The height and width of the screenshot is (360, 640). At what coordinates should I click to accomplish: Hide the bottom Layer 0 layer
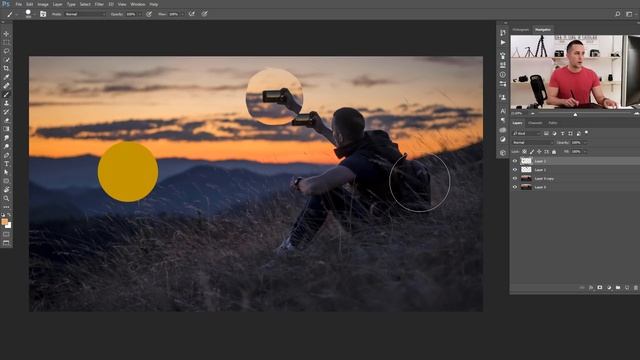tap(515, 187)
